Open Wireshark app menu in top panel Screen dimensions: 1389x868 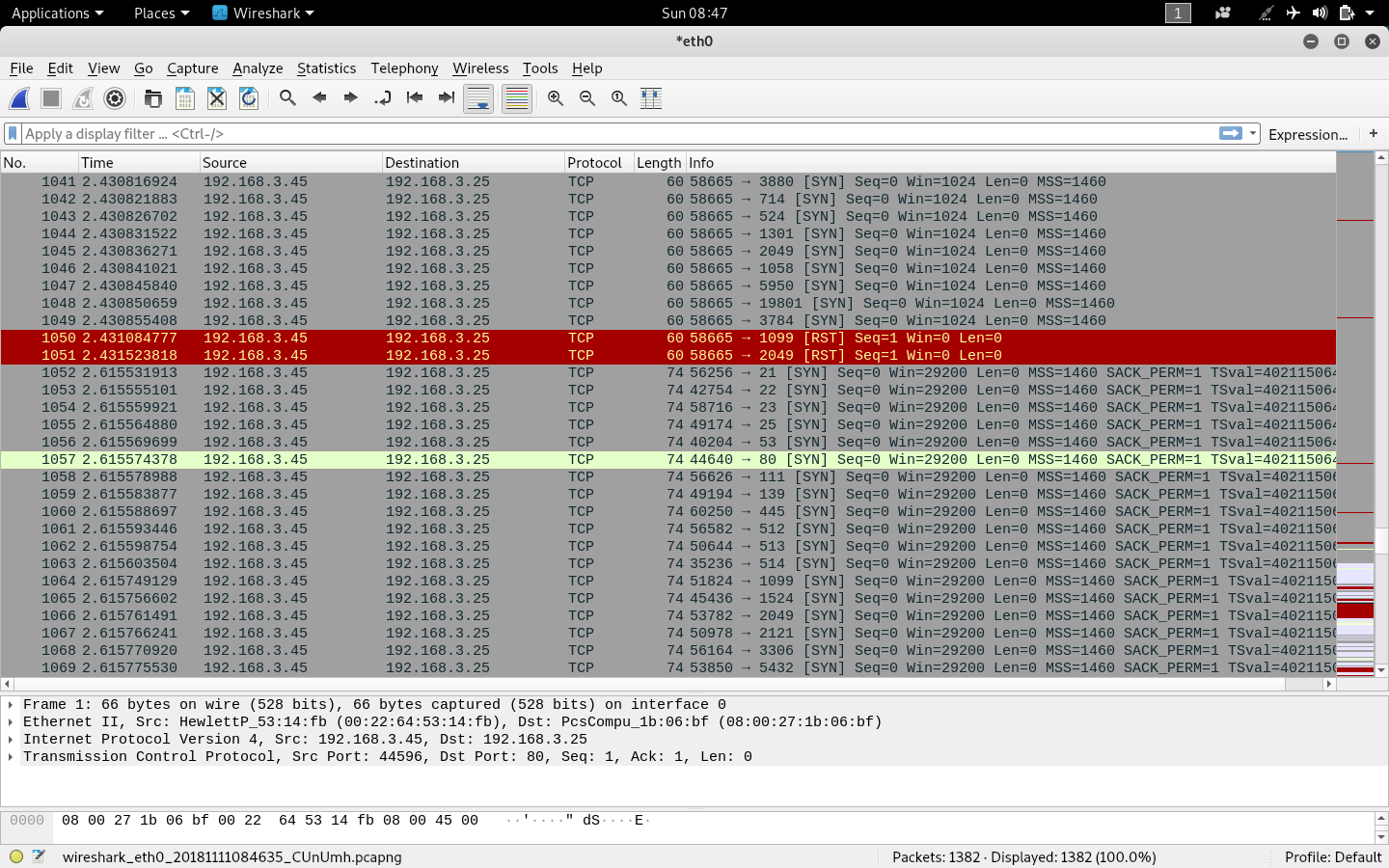(263, 14)
